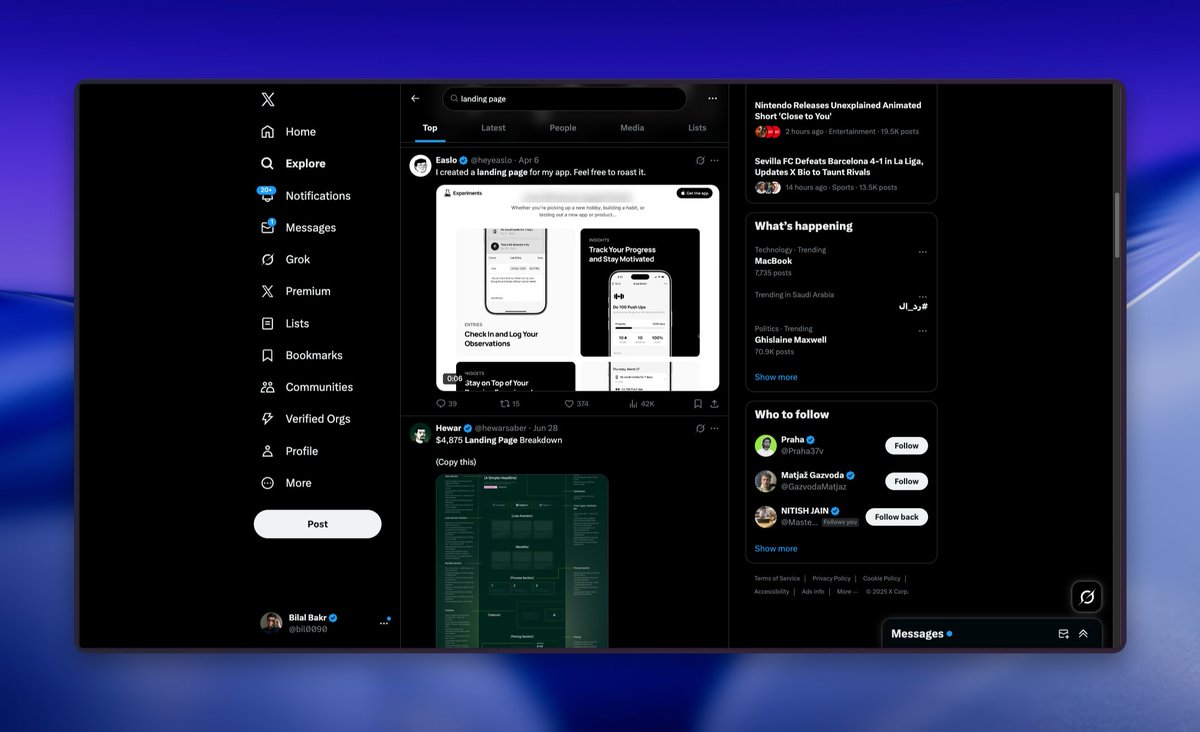Open Lists in the left sidebar

click(x=285, y=323)
